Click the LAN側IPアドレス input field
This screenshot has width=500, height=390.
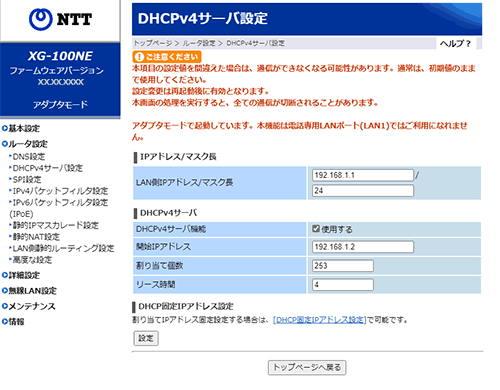(x=363, y=175)
